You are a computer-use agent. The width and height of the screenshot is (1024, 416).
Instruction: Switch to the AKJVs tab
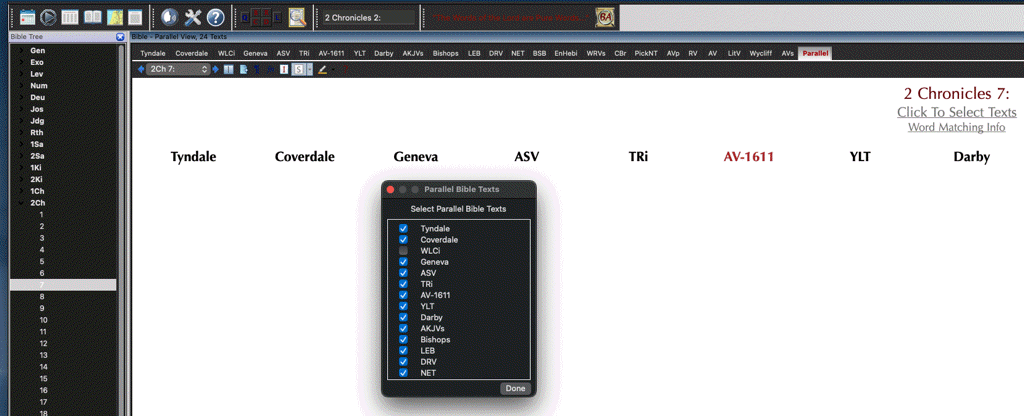coord(413,54)
